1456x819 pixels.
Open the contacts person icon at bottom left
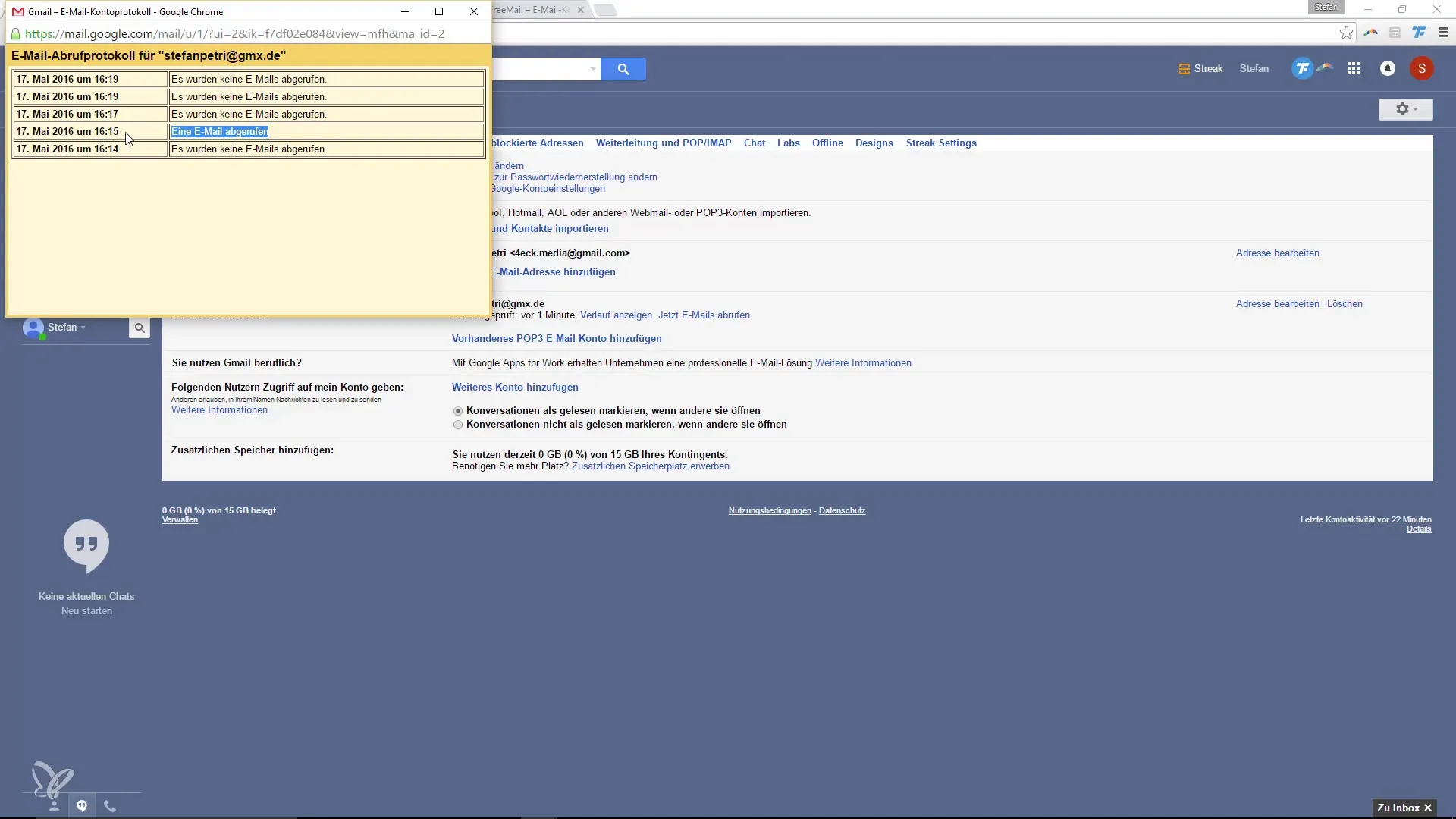tap(54, 806)
